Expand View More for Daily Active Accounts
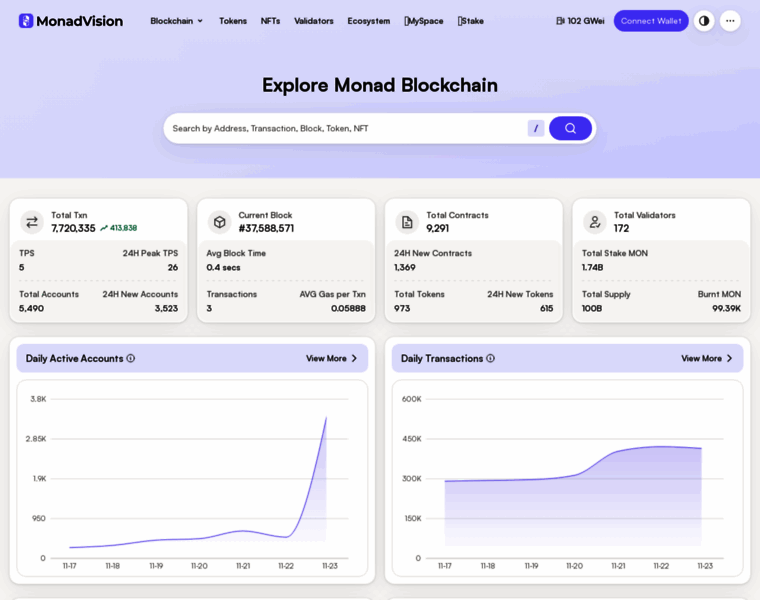The height and width of the screenshot is (600, 760). tap(332, 358)
